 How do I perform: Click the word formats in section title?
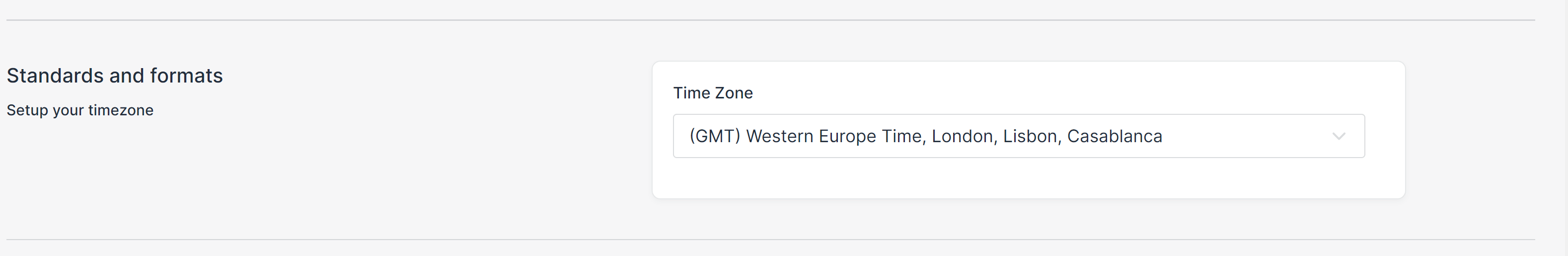click(x=186, y=76)
